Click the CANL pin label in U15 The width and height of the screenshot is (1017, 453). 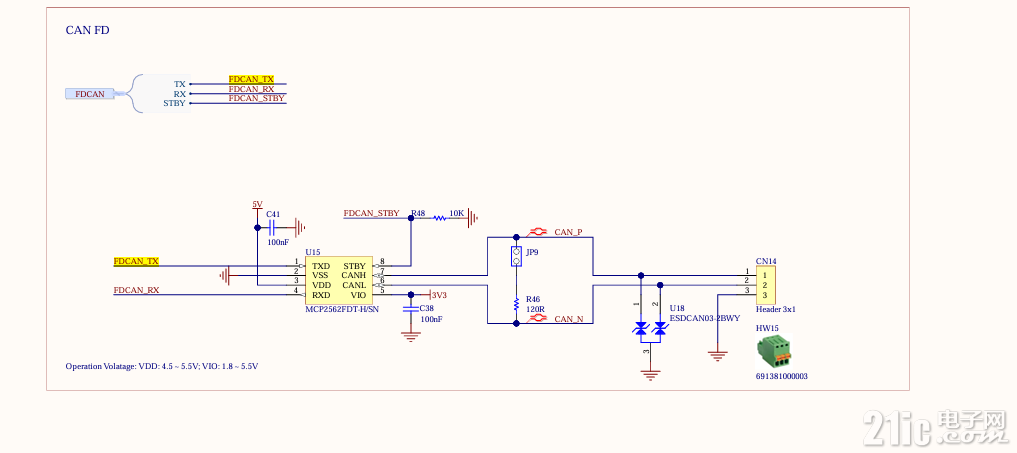click(354, 286)
